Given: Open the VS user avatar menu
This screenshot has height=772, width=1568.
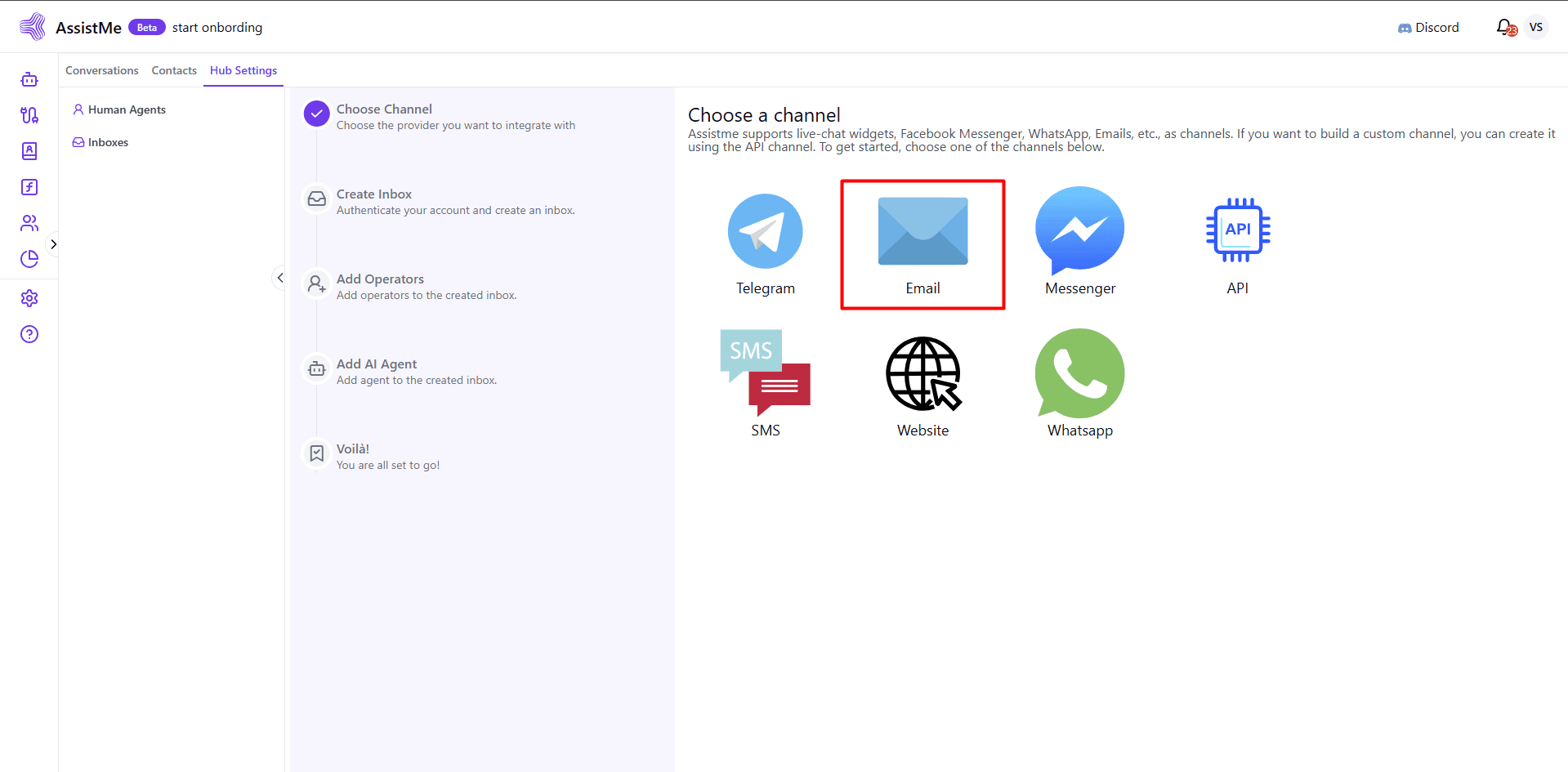Looking at the screenshot, I should 1536,27.
